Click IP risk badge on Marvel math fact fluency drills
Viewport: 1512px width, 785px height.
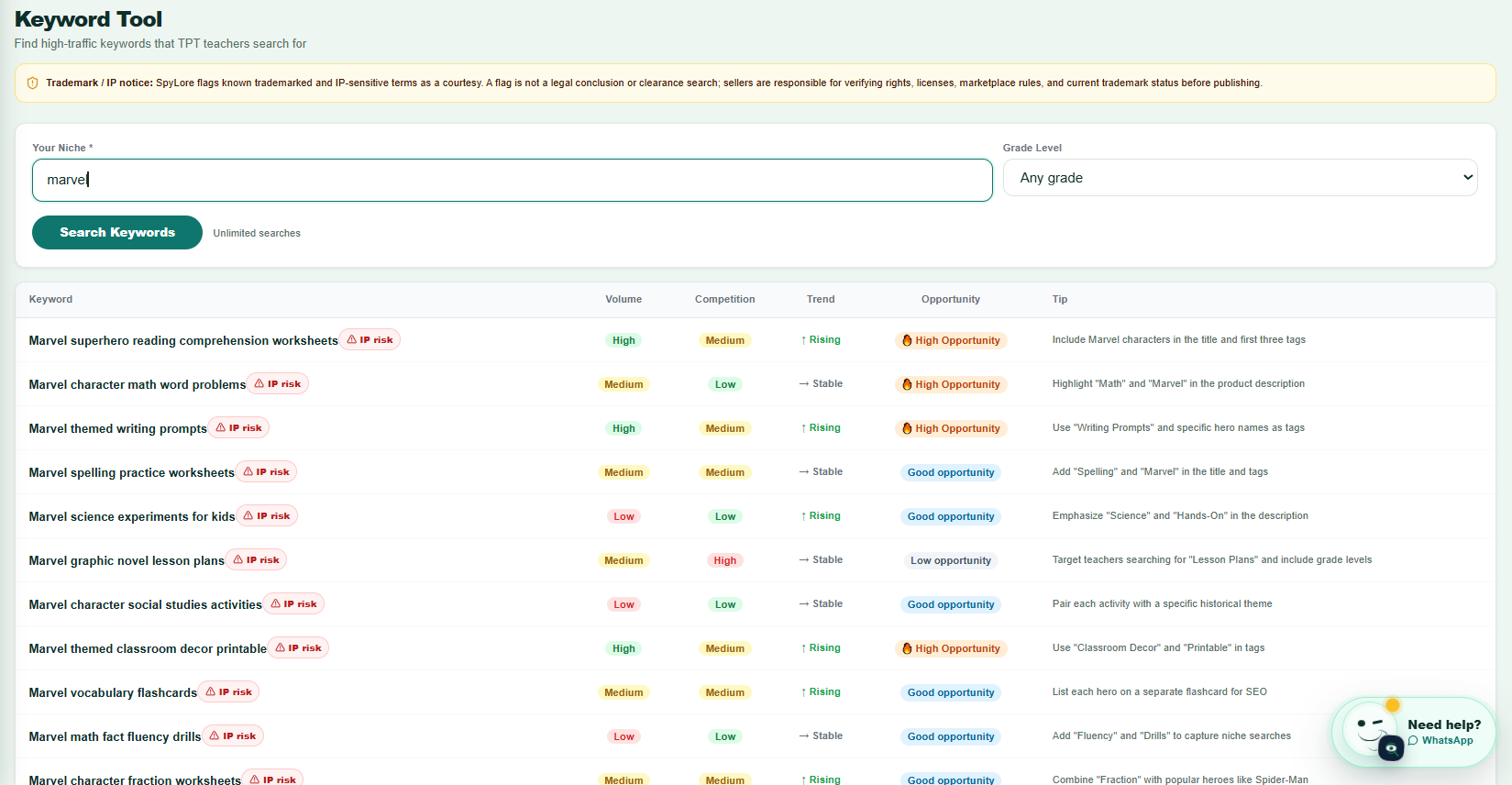233,736
